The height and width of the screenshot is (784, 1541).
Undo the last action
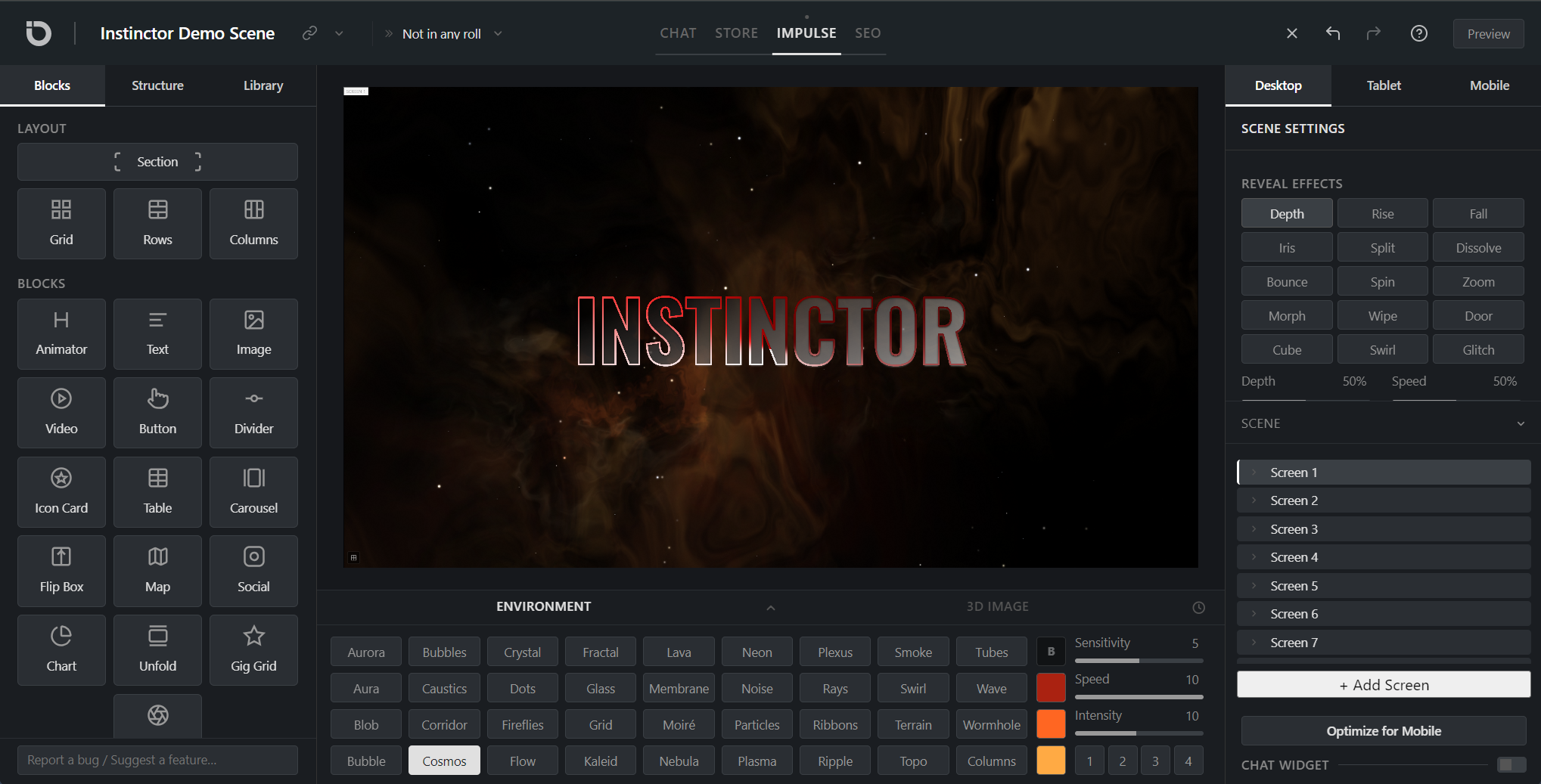pyautogui.click(x=1333, y=33)
